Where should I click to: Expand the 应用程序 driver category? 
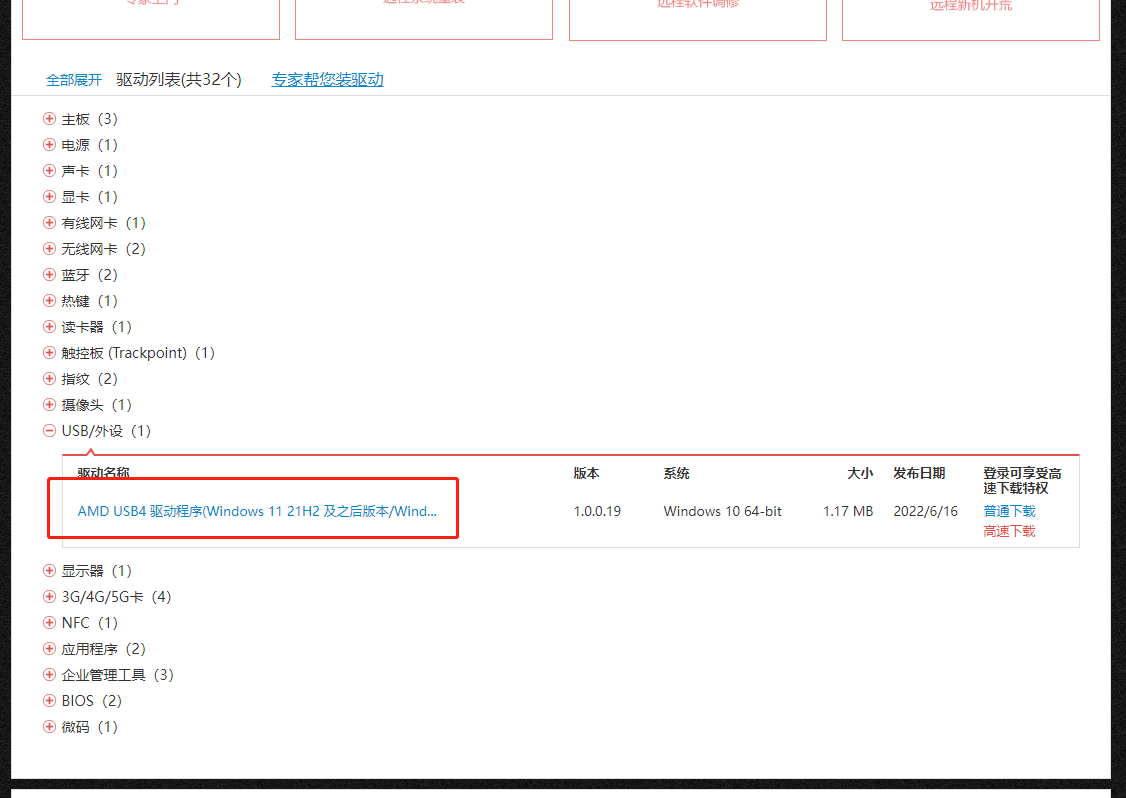(x=49, y=648)
